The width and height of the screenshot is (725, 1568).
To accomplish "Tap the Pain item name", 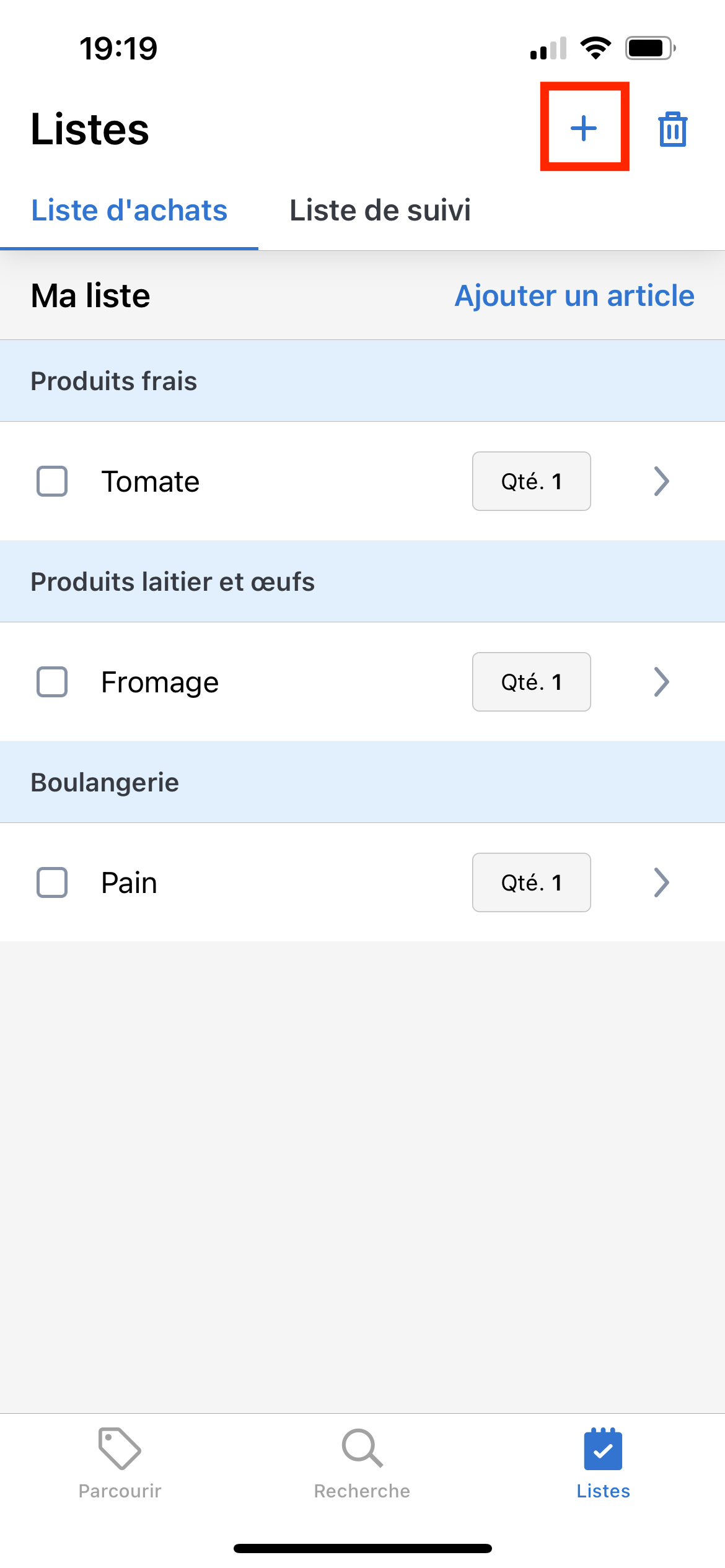I will (129, 882).
